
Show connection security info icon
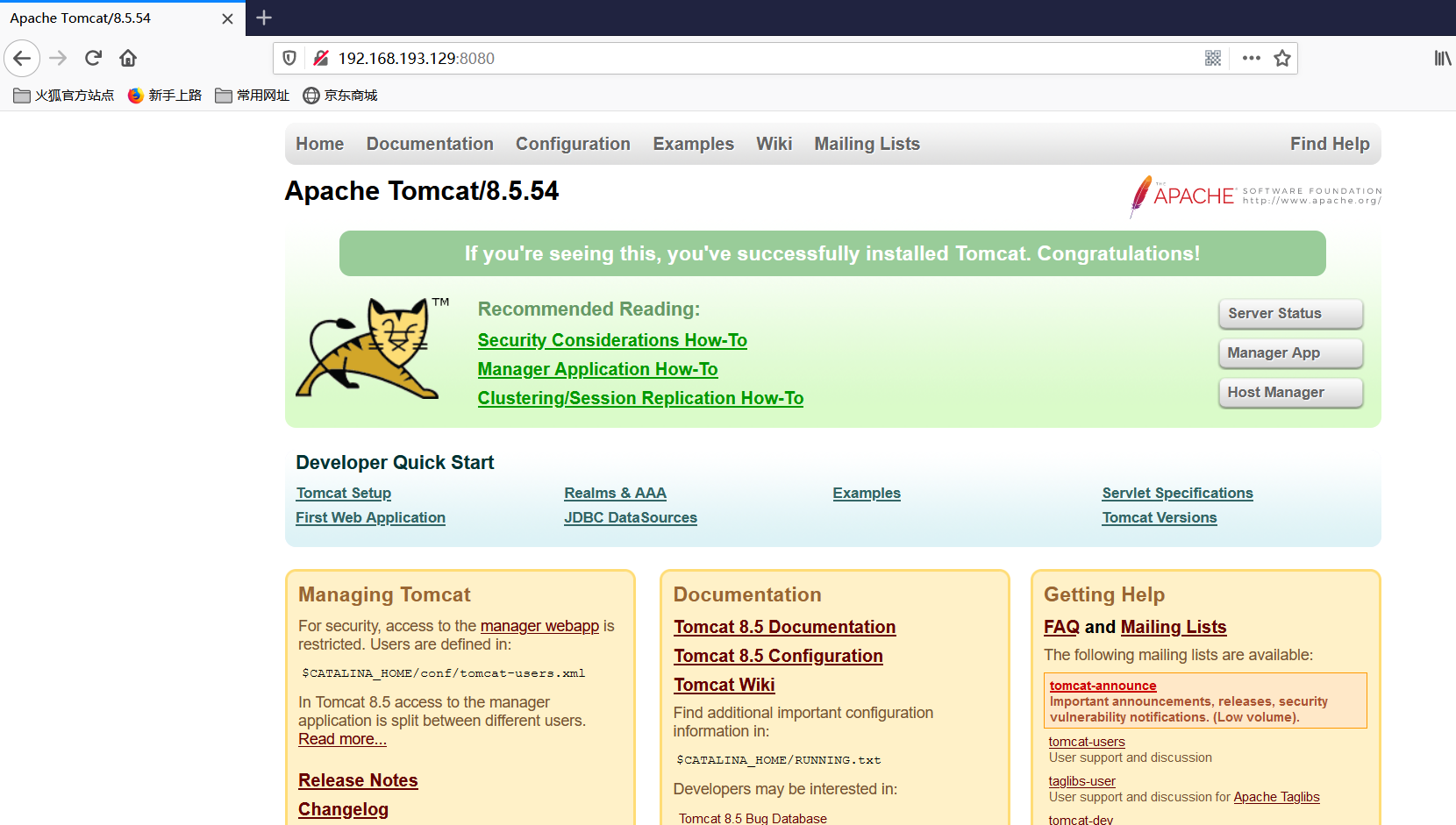(321, 59)
